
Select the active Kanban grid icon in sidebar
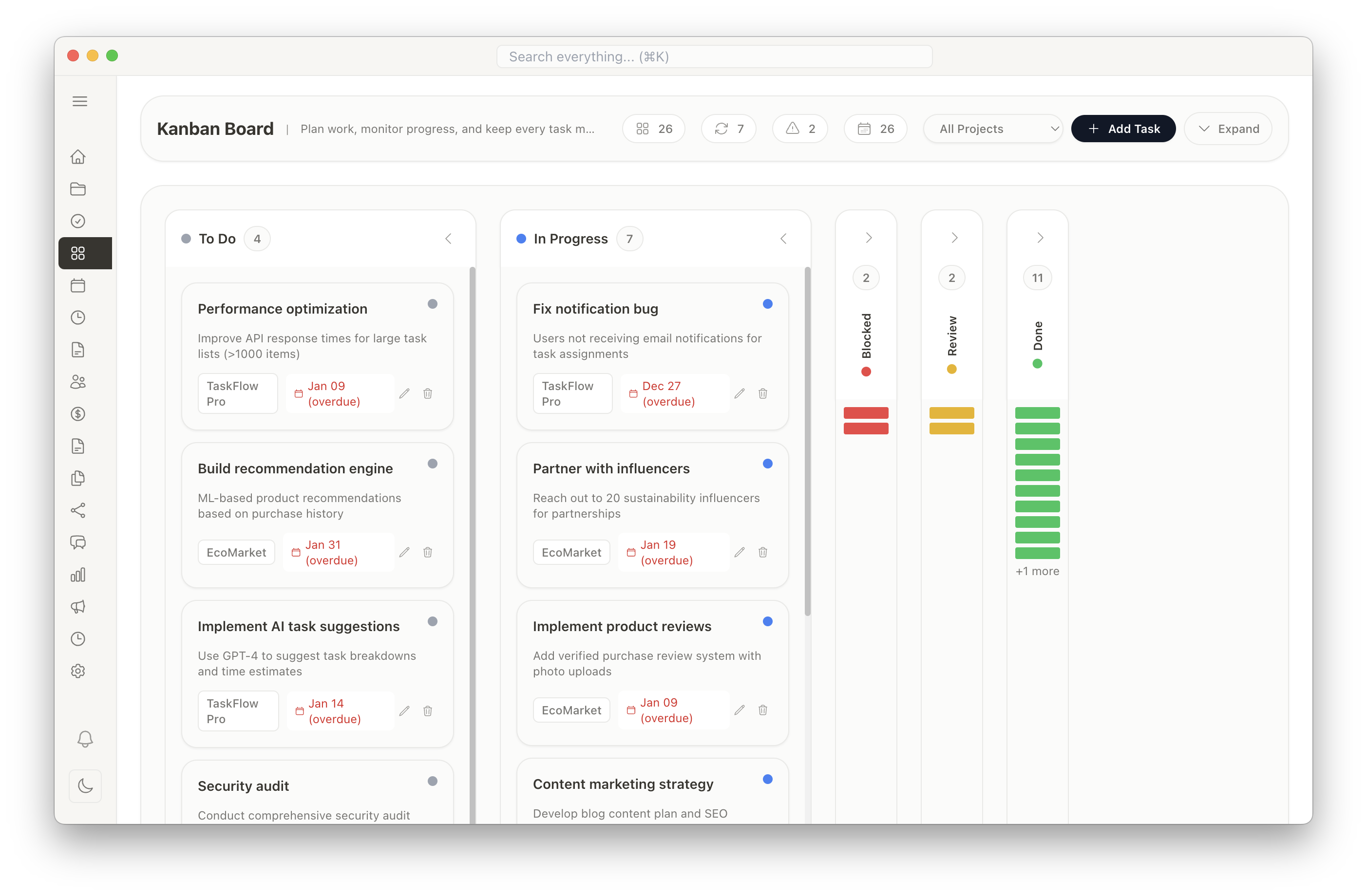coord(85,253)
